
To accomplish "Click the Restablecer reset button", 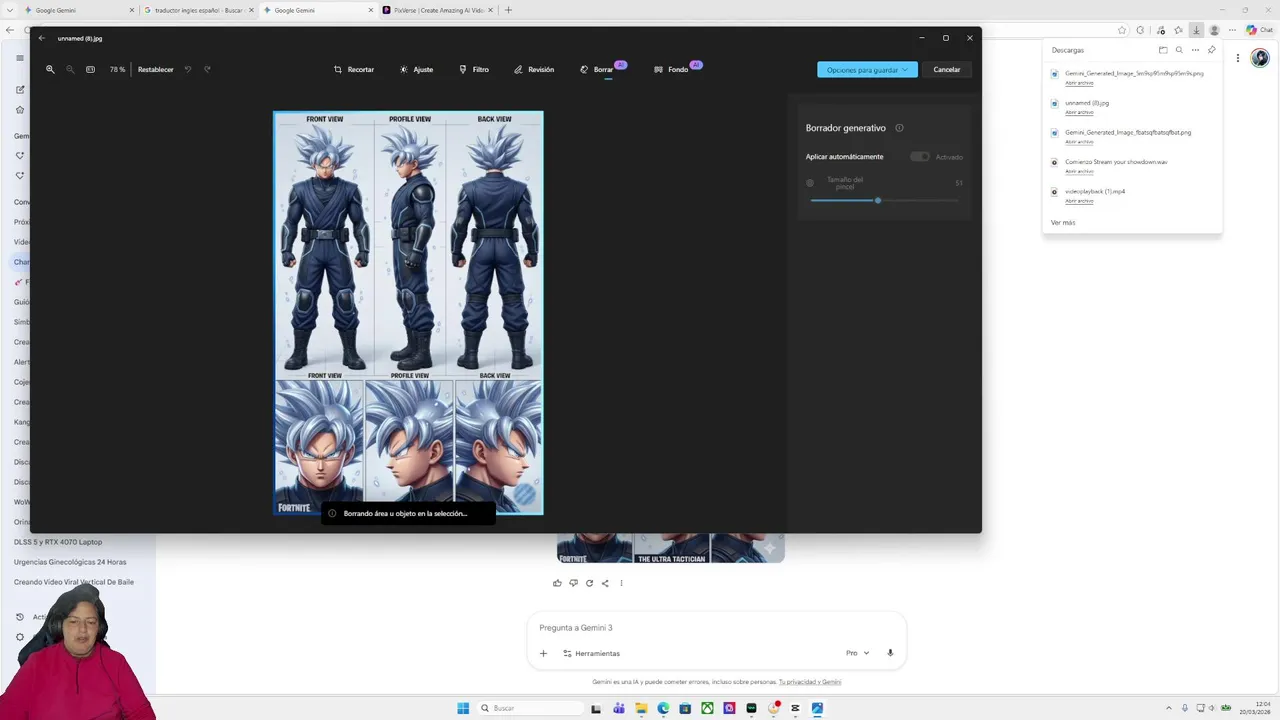I will [x=155, y=69].
